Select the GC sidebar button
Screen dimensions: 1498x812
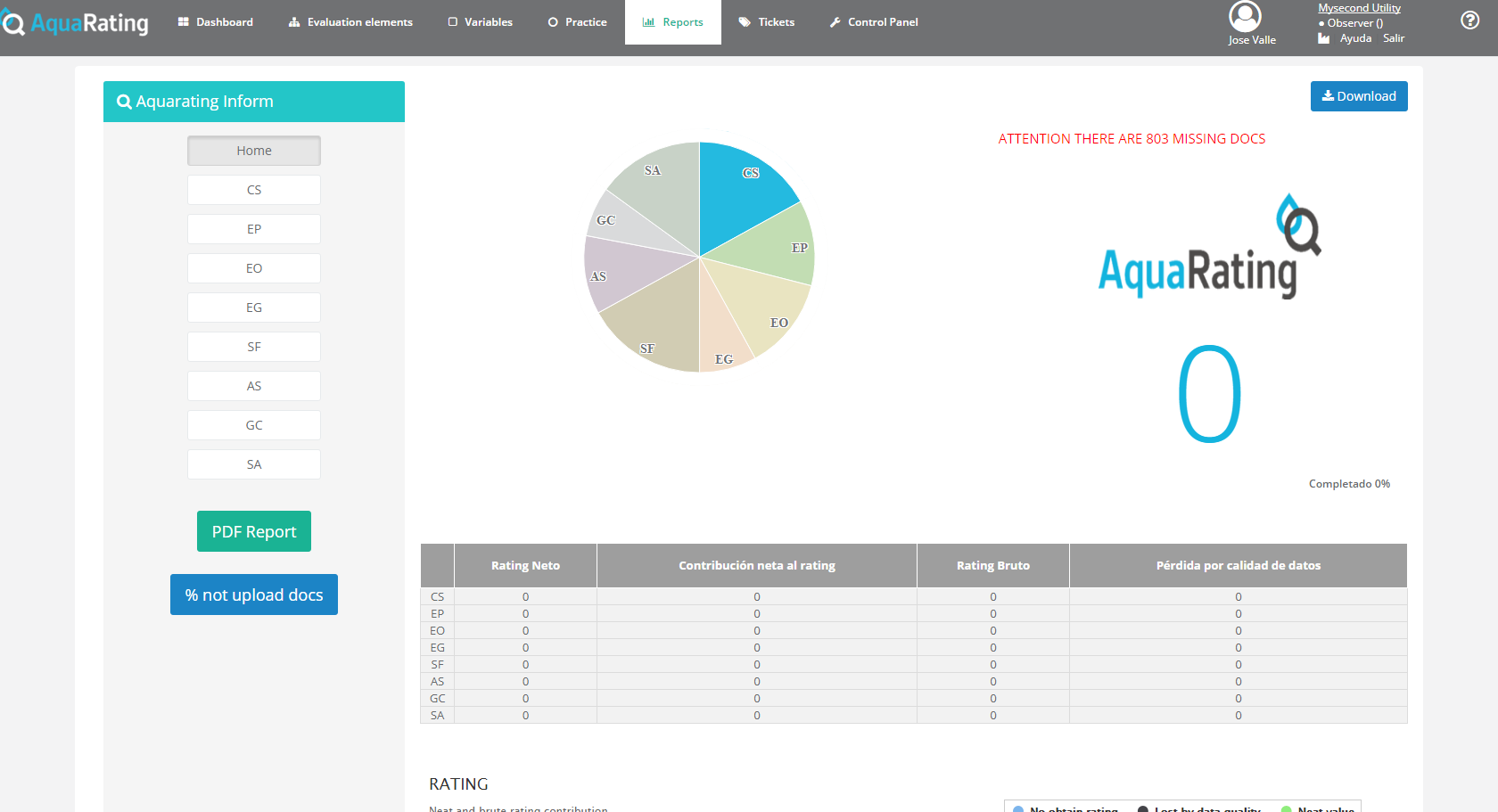point(254,425)
